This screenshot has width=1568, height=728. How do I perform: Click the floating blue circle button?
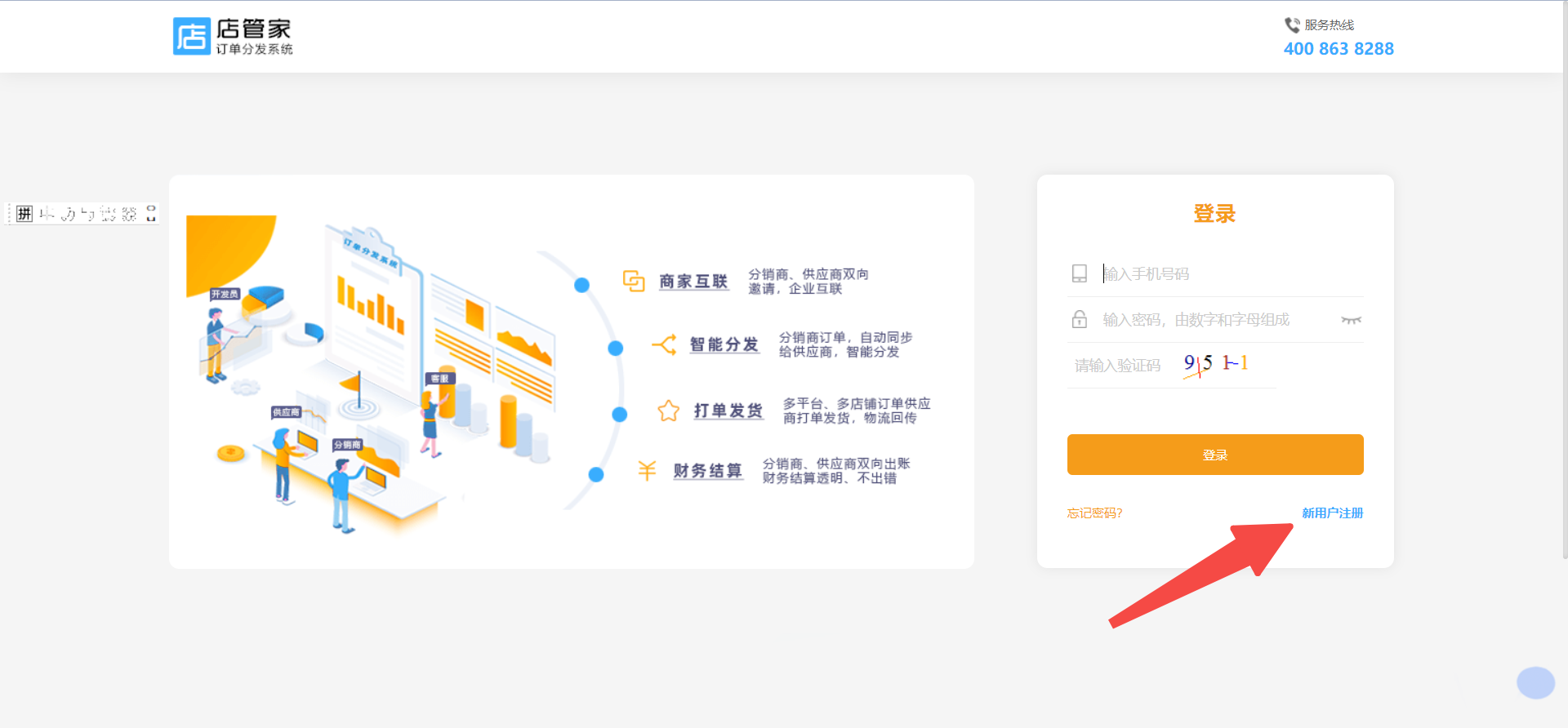(x=1535, y=683)
